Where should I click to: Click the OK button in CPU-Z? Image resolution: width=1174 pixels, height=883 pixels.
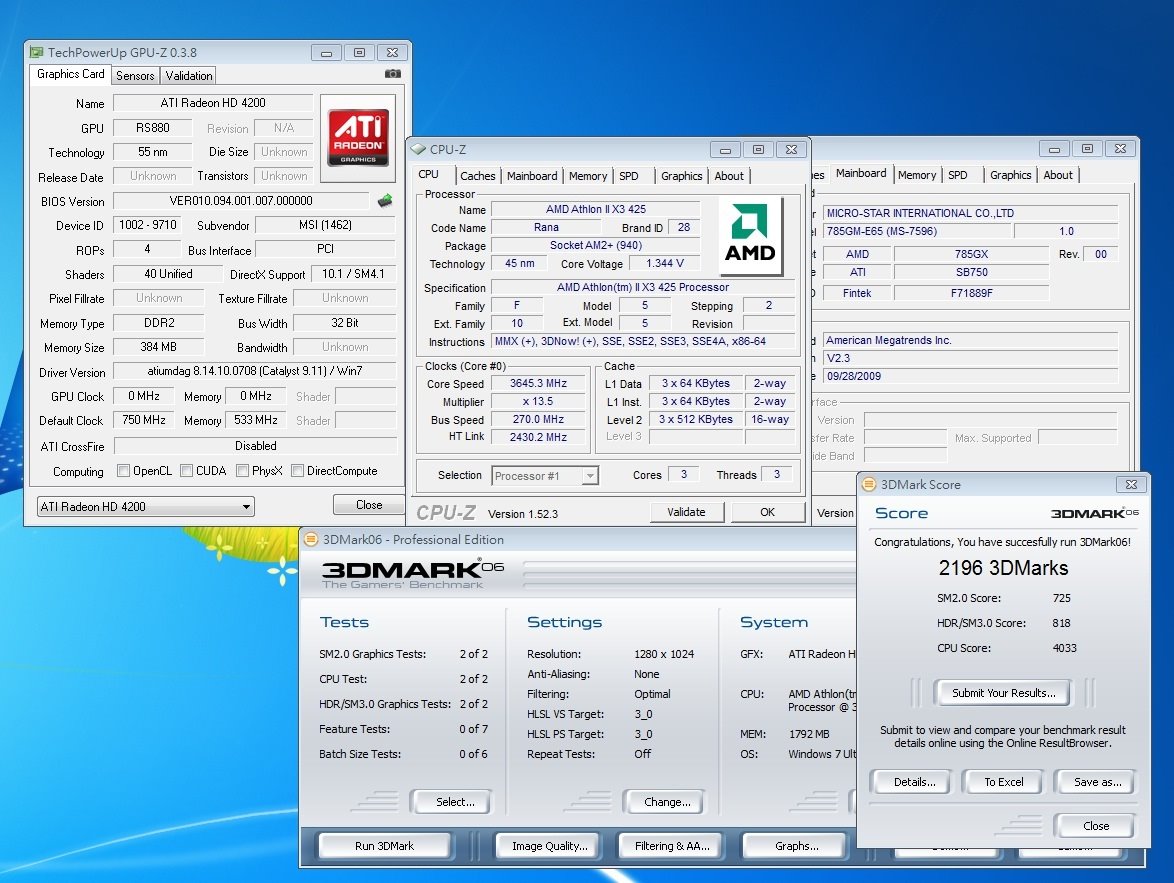tap(767, 512)
